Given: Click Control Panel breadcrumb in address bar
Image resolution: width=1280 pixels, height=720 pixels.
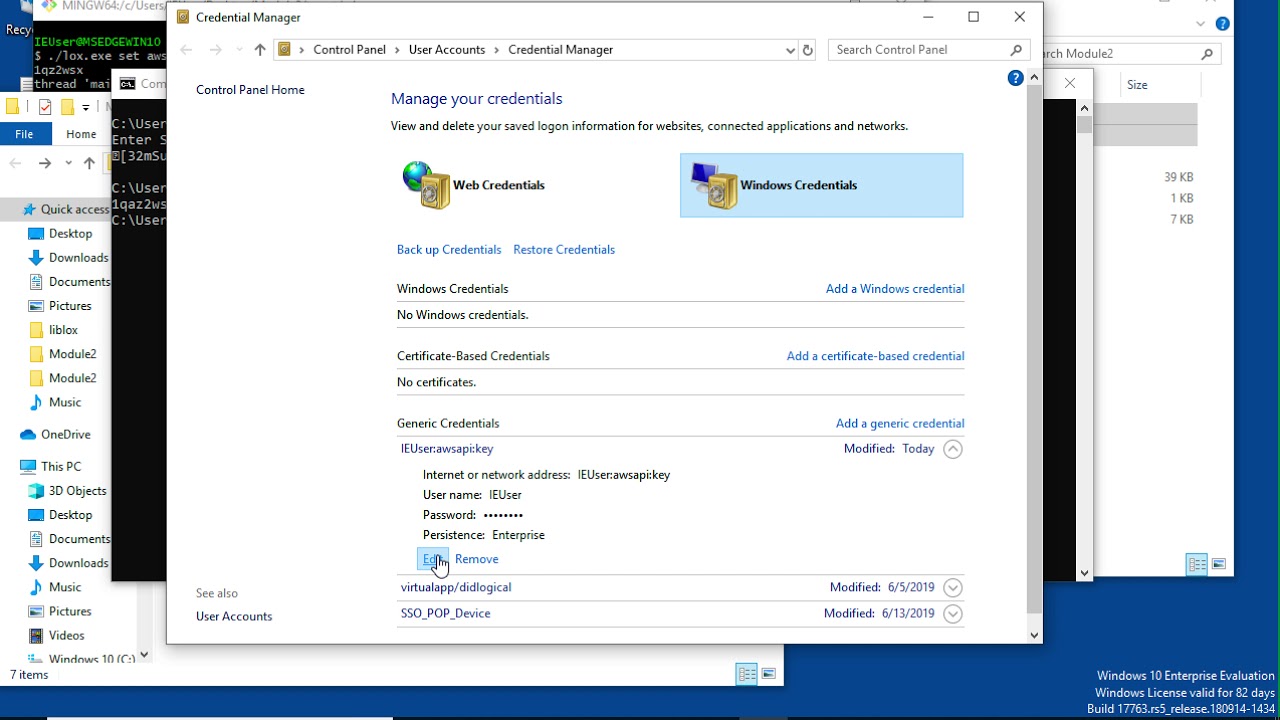Looking at the screenshot, I should click(x=349, y=49).
